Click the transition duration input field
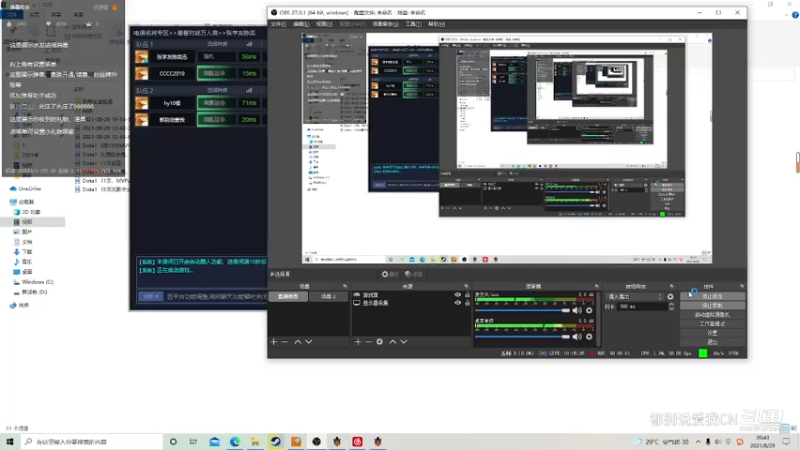 (642, 307)
